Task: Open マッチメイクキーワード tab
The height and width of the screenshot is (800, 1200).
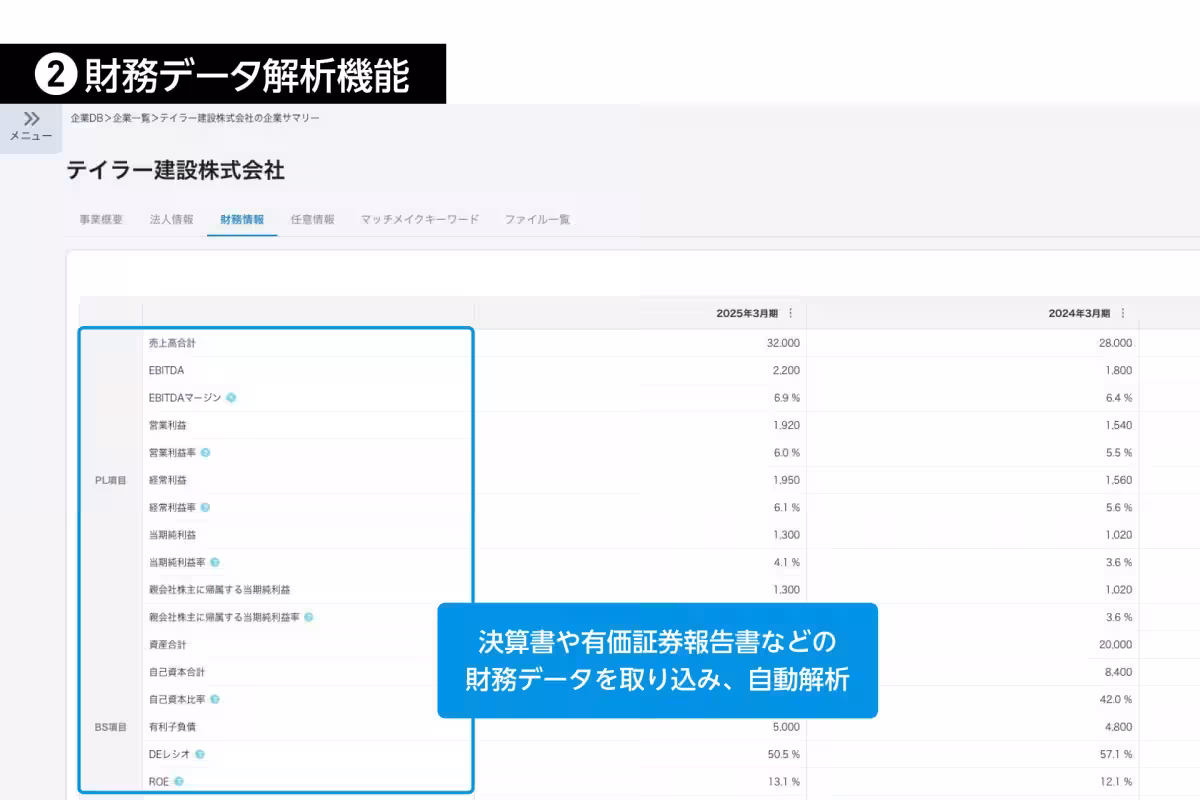Action: pos(420,219)
